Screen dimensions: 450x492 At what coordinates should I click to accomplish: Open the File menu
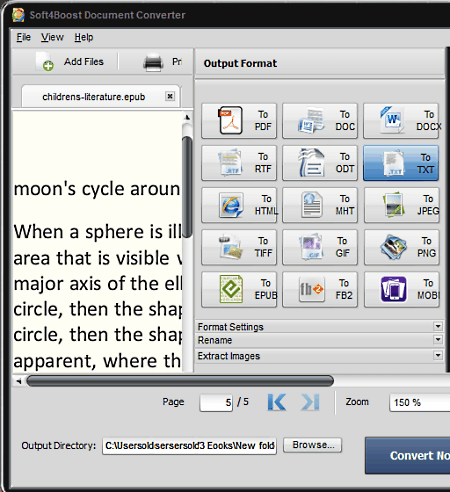pyautogui.click(x=24, y=37)
